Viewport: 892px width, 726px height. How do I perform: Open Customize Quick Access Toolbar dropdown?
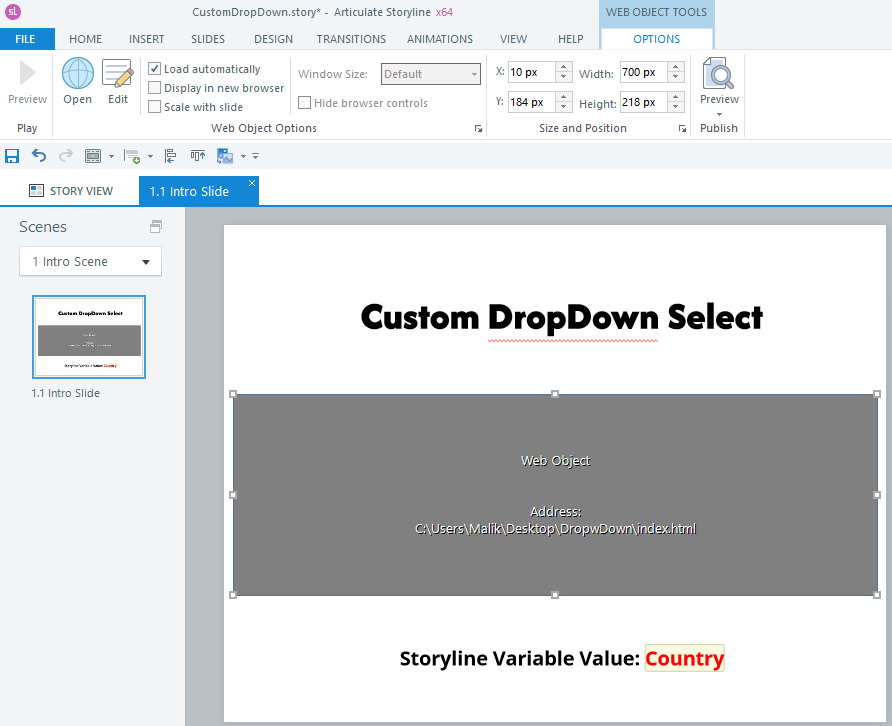[x=255, y=156]
